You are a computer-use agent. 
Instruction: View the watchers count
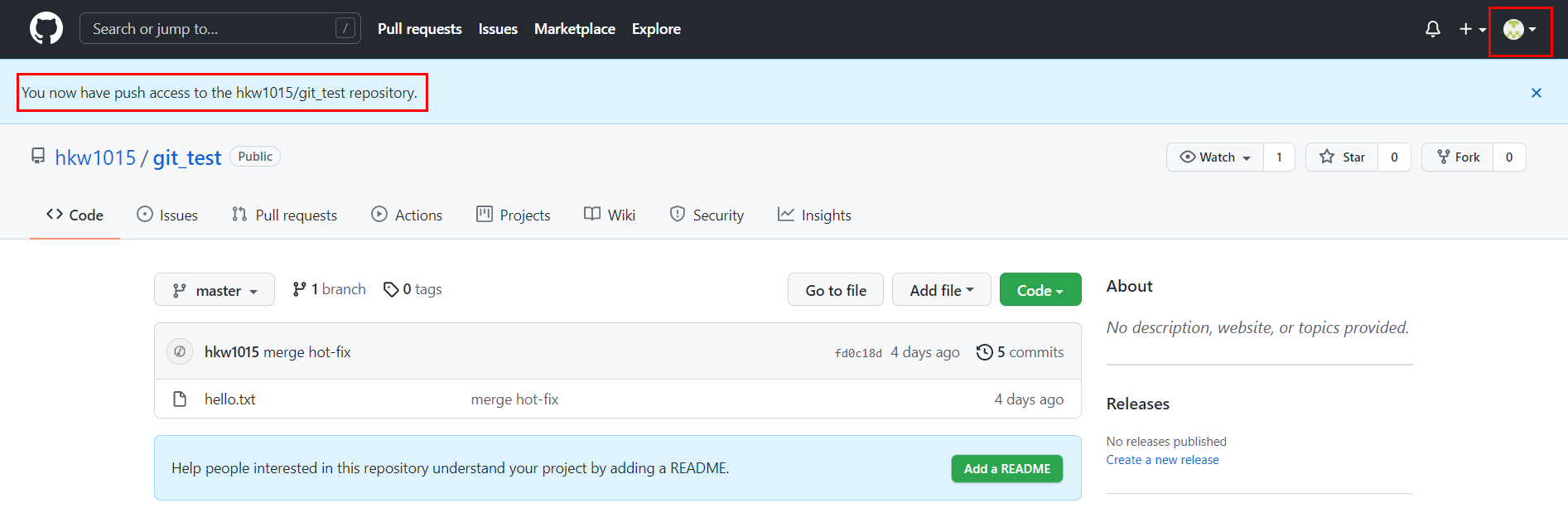(1279, 157)
